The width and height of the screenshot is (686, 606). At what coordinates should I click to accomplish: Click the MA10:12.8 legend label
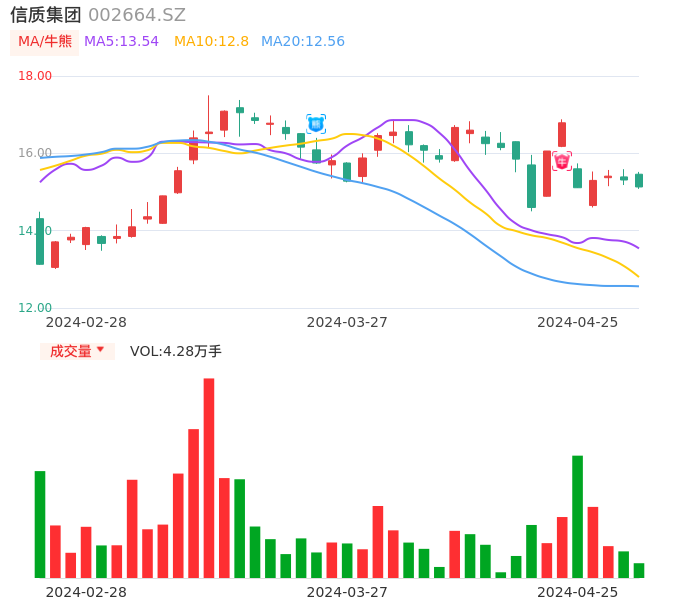click(211, 42)
